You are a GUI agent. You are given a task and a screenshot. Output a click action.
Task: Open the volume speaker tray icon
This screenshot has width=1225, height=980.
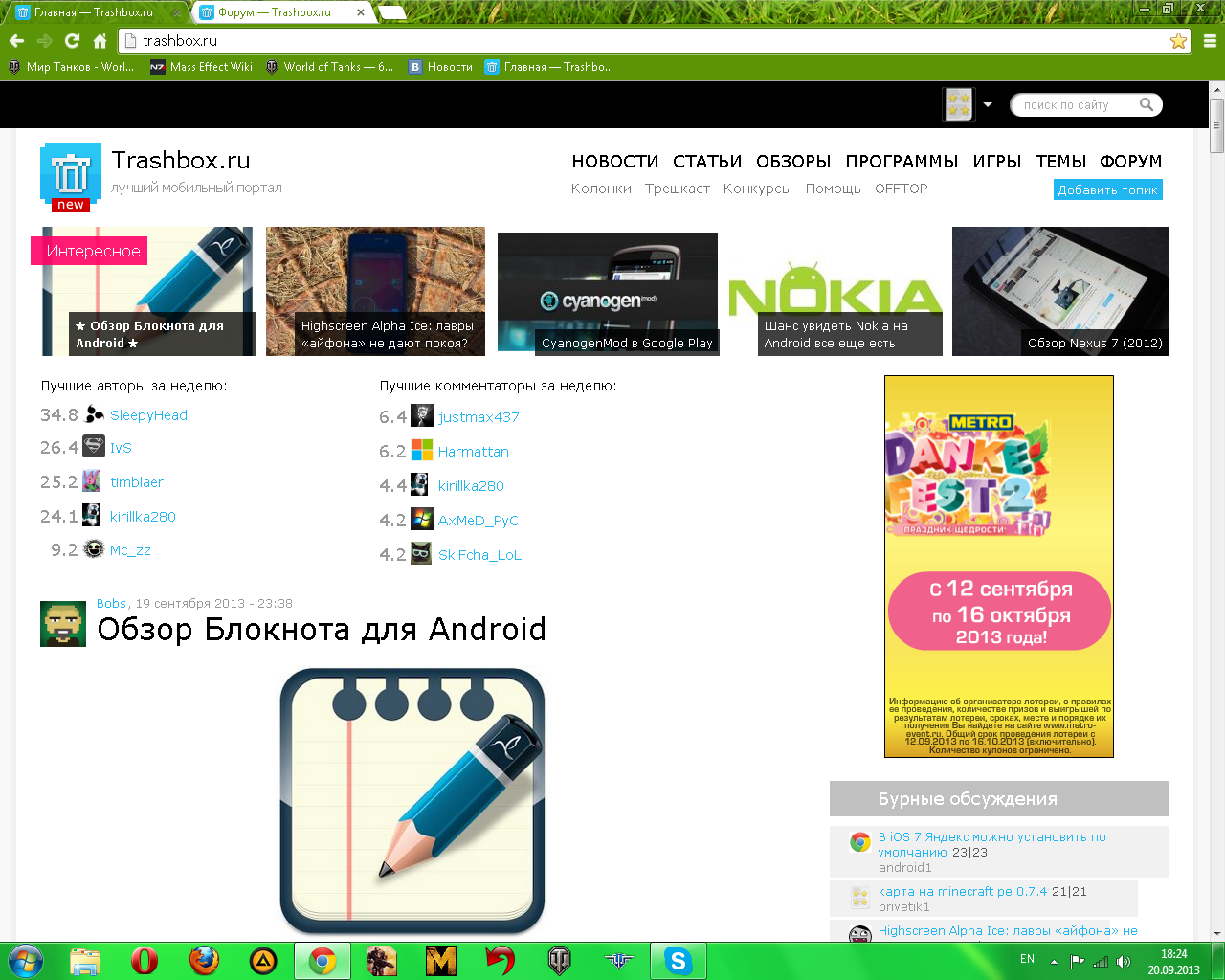click(1124, 961)
